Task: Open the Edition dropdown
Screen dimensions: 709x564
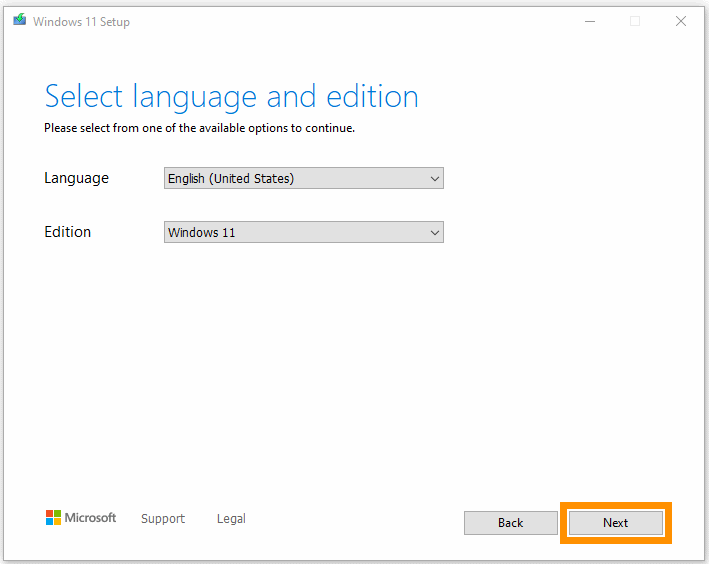Action: point(303,232)
